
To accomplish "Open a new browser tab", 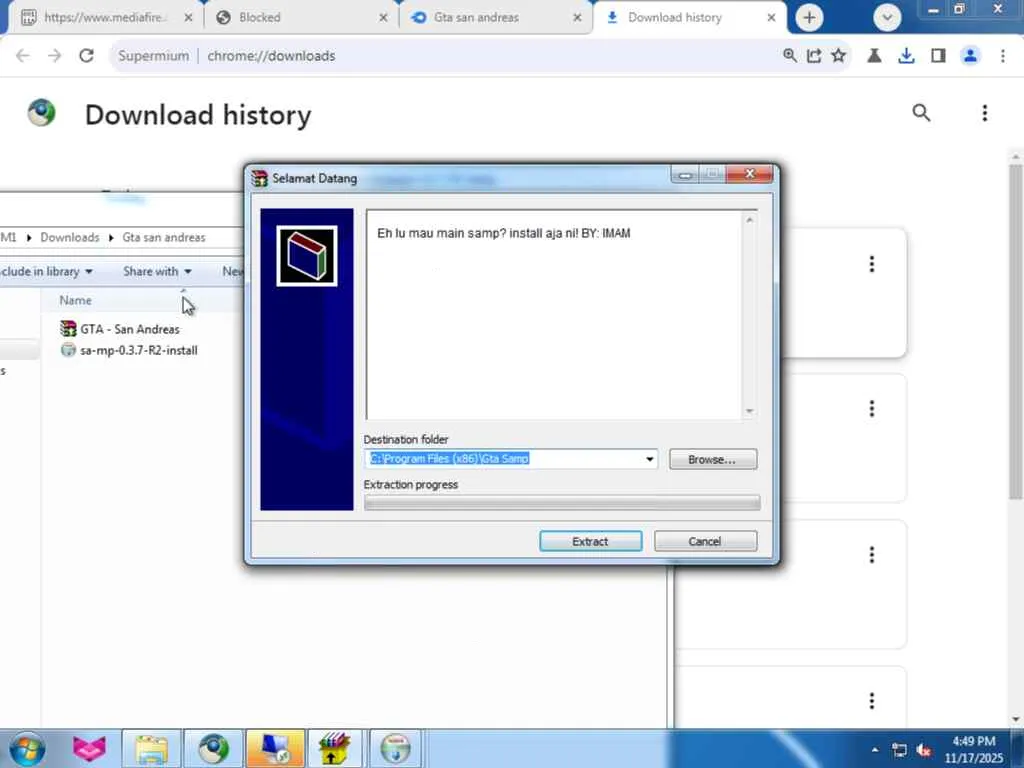I will pos(809,18).
